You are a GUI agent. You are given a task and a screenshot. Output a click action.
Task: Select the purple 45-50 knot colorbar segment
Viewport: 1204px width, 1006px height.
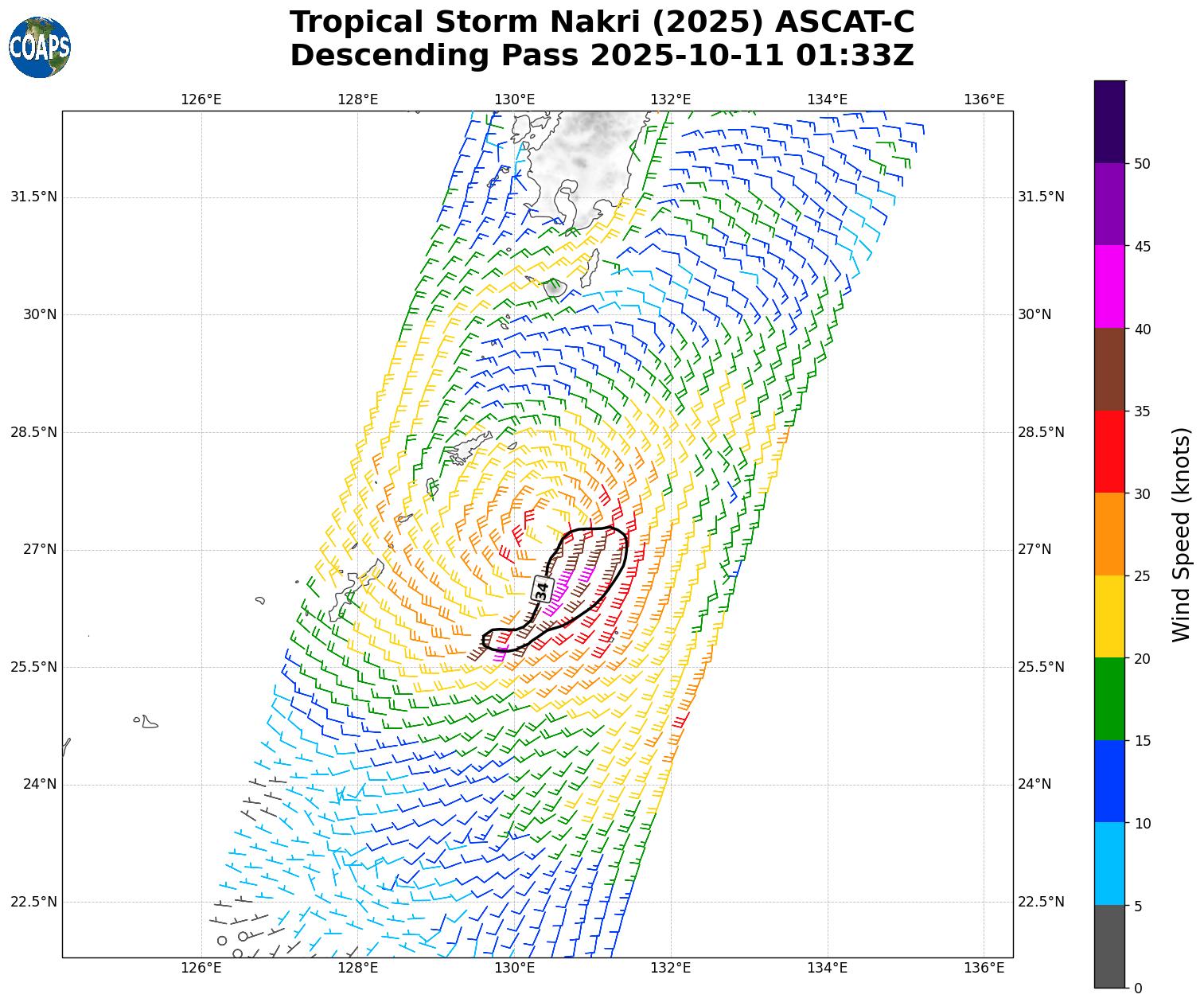point(1109,204)
